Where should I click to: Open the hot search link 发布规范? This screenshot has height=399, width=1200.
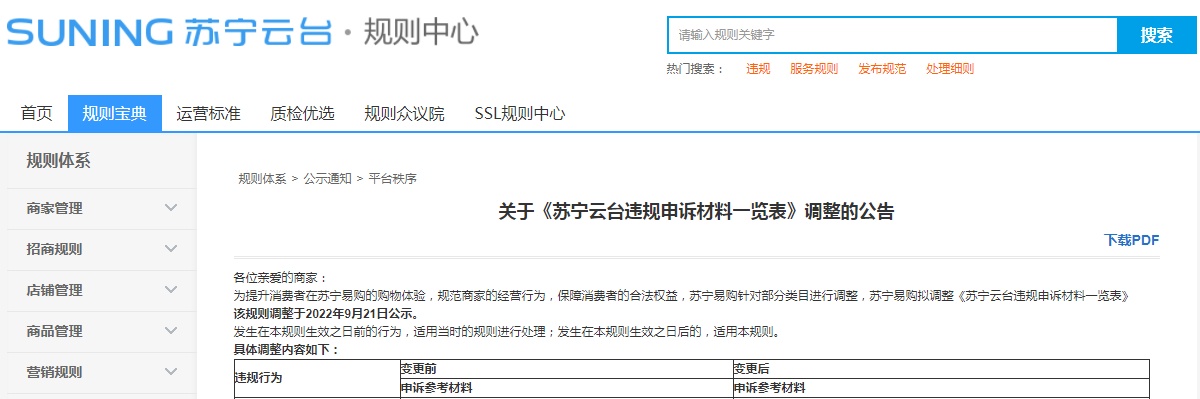coord(882,69)
